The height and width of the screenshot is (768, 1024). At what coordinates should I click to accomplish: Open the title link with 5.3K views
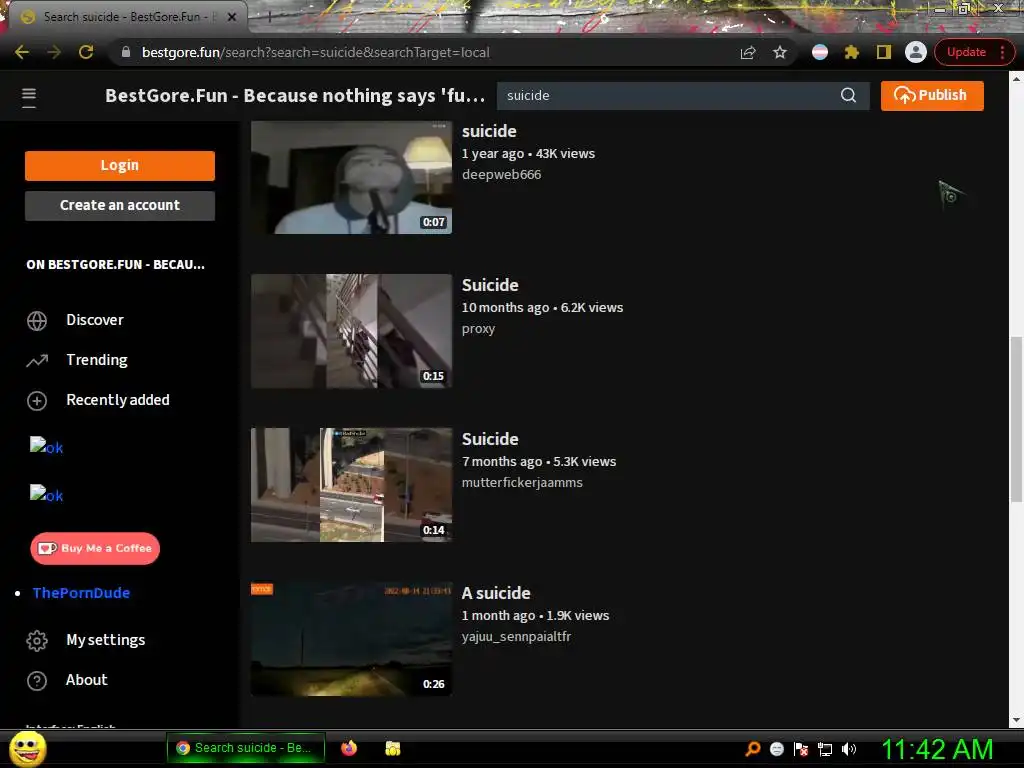490,440
